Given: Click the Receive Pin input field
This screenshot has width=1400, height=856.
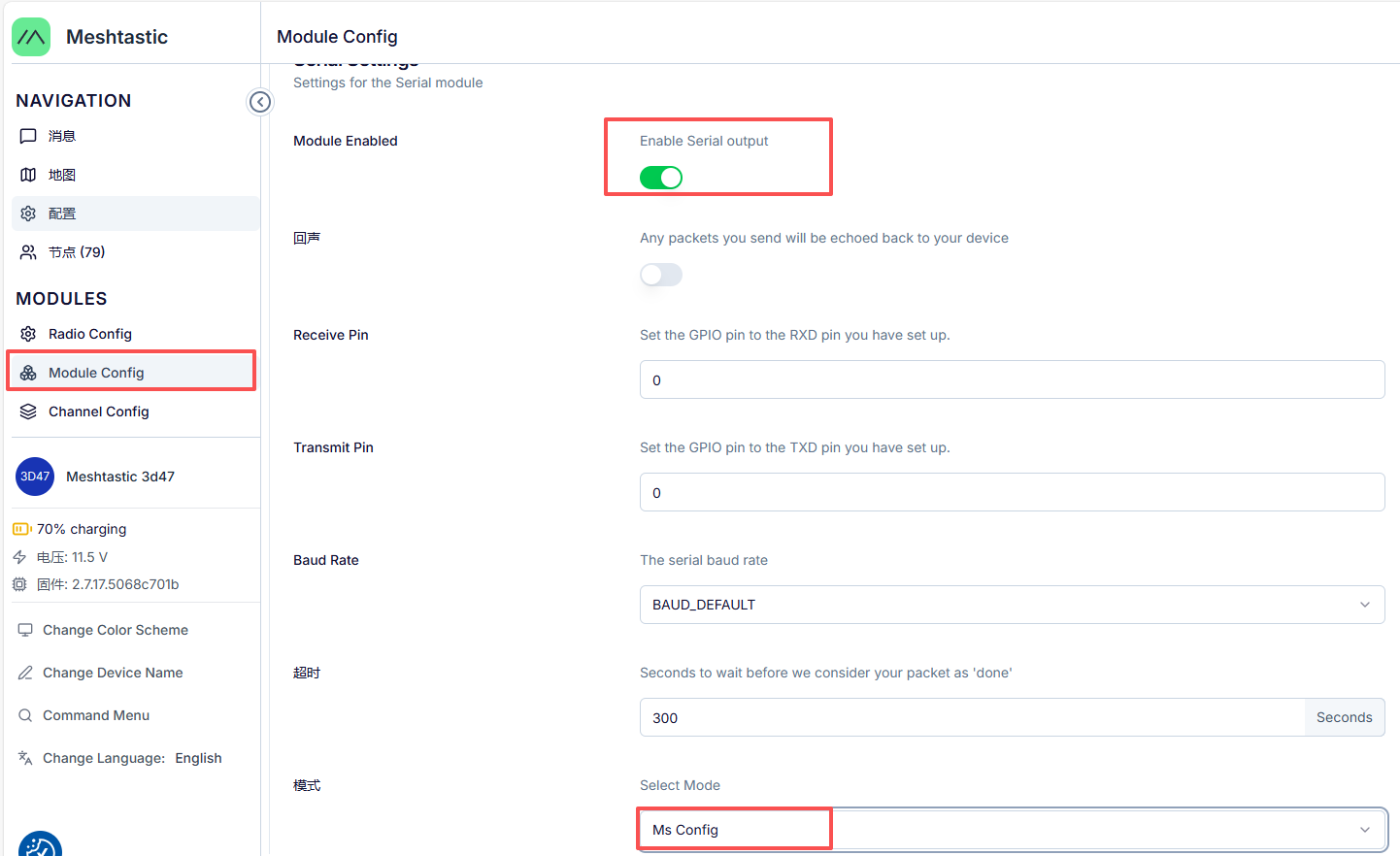Looking at the screenshot, I should click(x=1012, y=379).
